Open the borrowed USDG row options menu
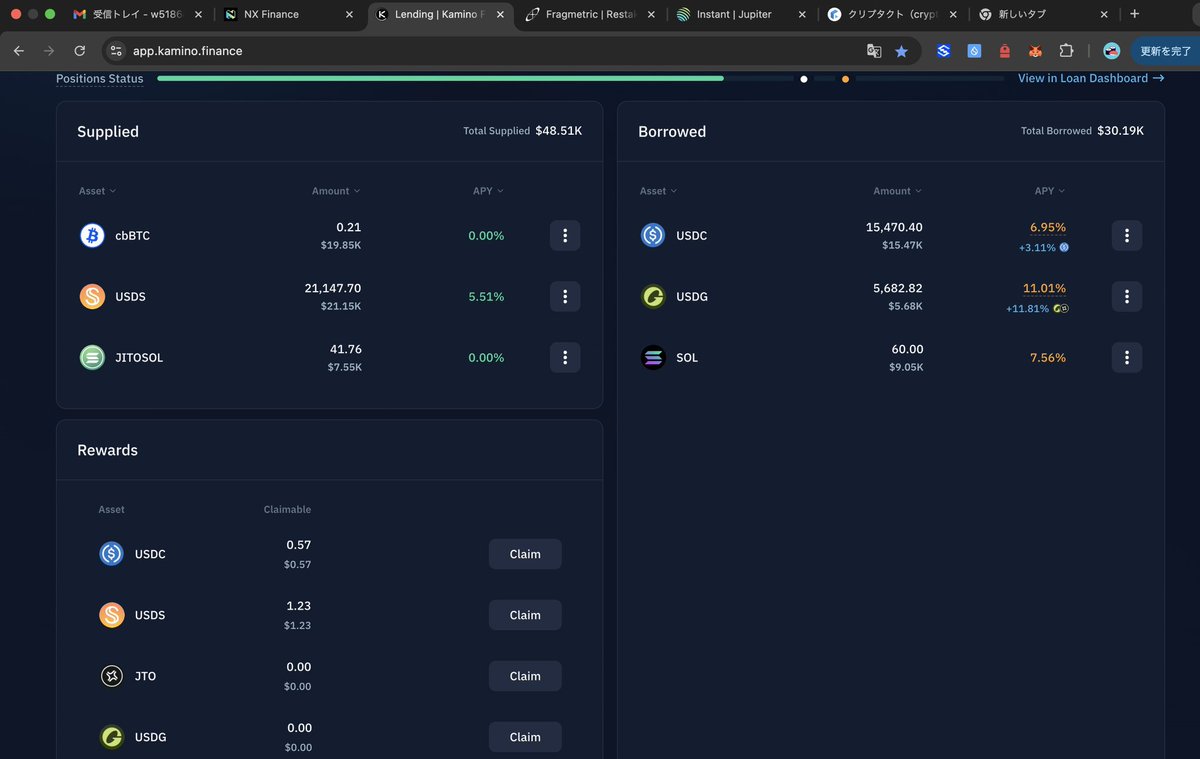1200x759 pixels. 1127,296
